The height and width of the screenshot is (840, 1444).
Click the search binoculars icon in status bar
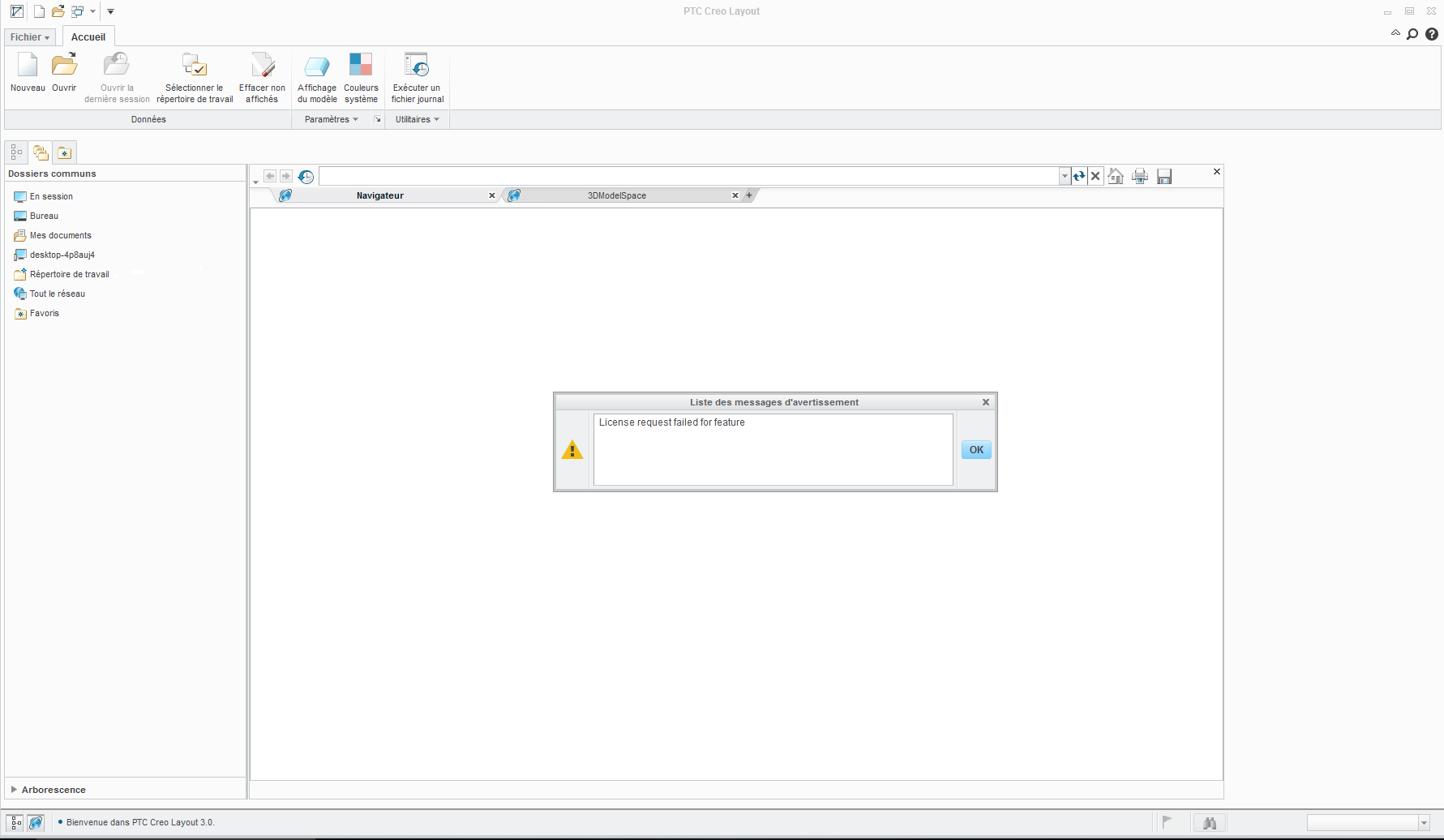tap(1210, 822)
